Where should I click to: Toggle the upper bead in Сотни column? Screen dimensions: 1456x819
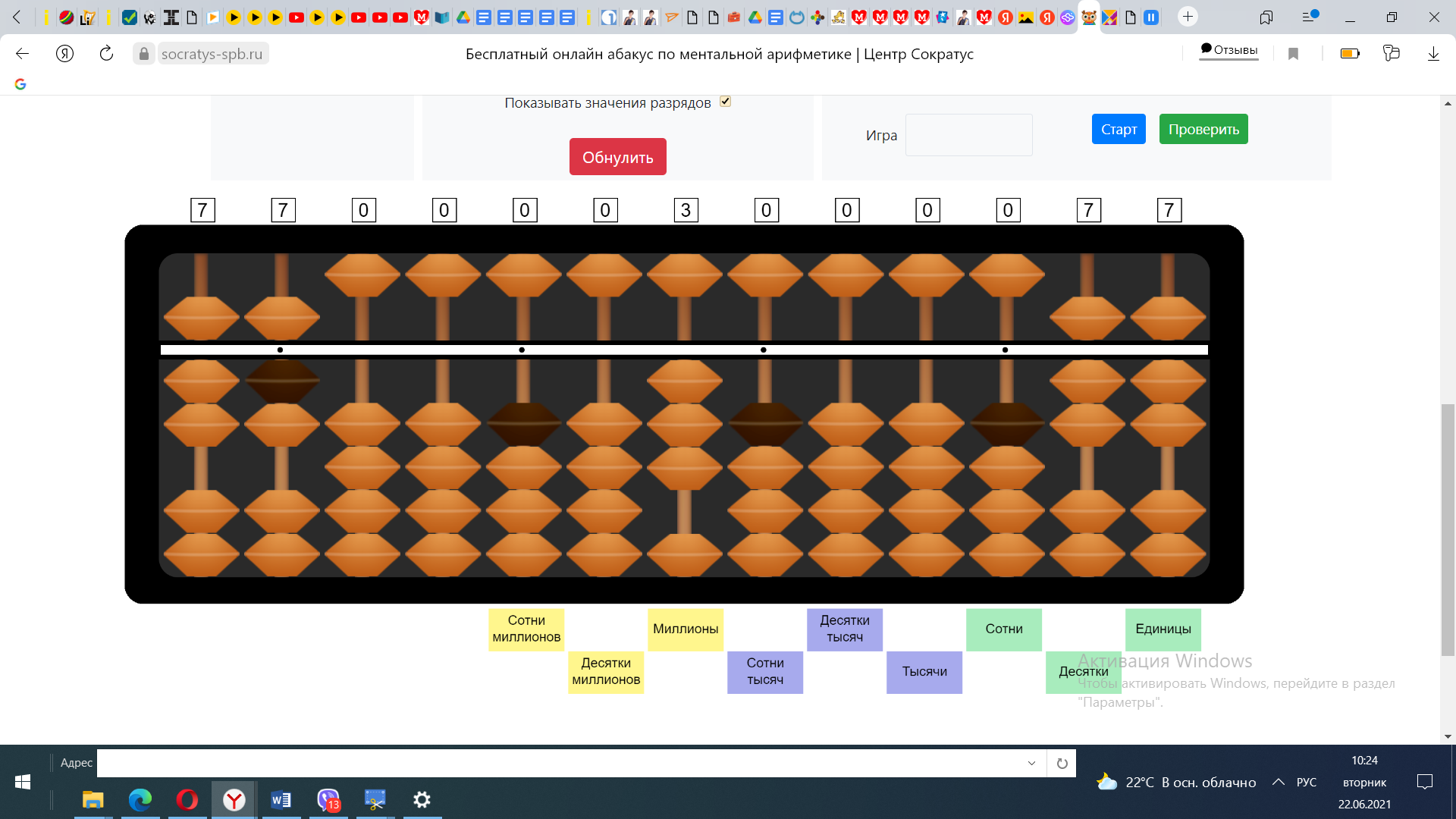[x=1007, y=275]
